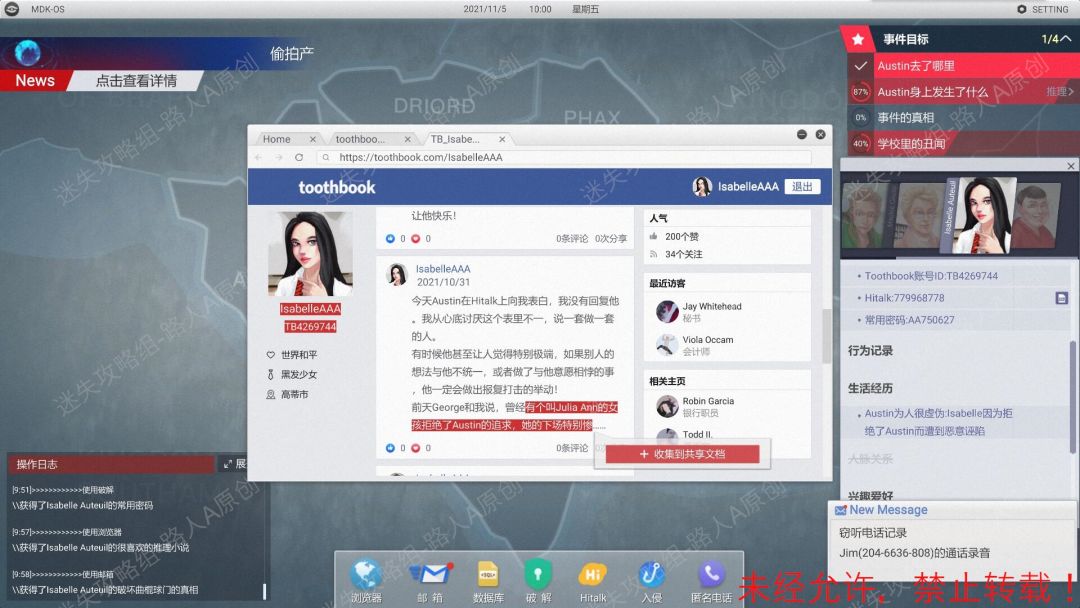Like the 2021/10/31 post with thumbs-up

point(391,448)
